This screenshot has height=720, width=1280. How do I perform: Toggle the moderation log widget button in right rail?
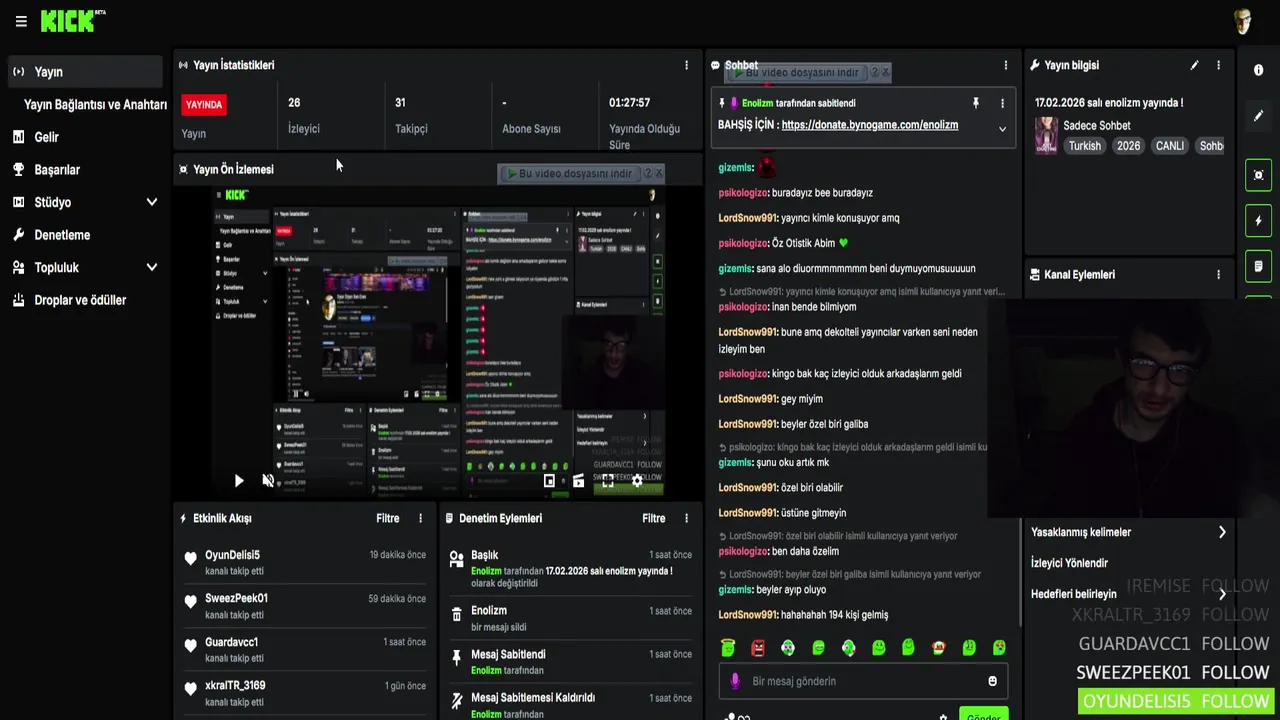[1258, 266]
